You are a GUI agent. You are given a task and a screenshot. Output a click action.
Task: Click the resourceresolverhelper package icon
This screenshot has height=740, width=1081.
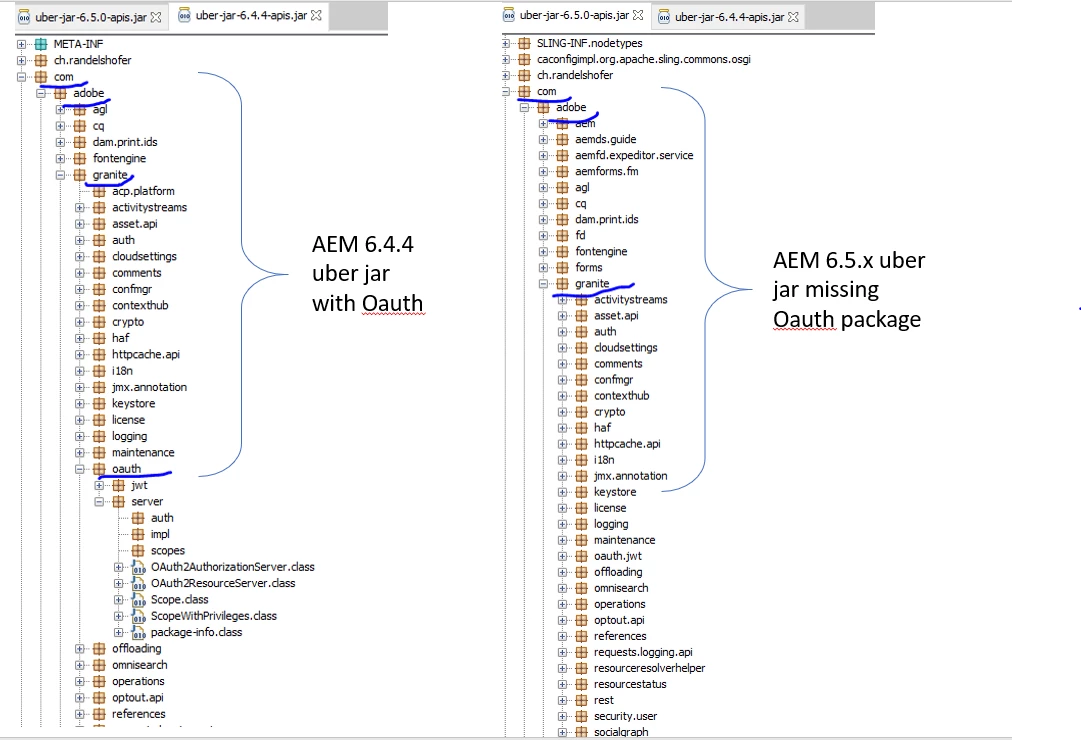581,668
